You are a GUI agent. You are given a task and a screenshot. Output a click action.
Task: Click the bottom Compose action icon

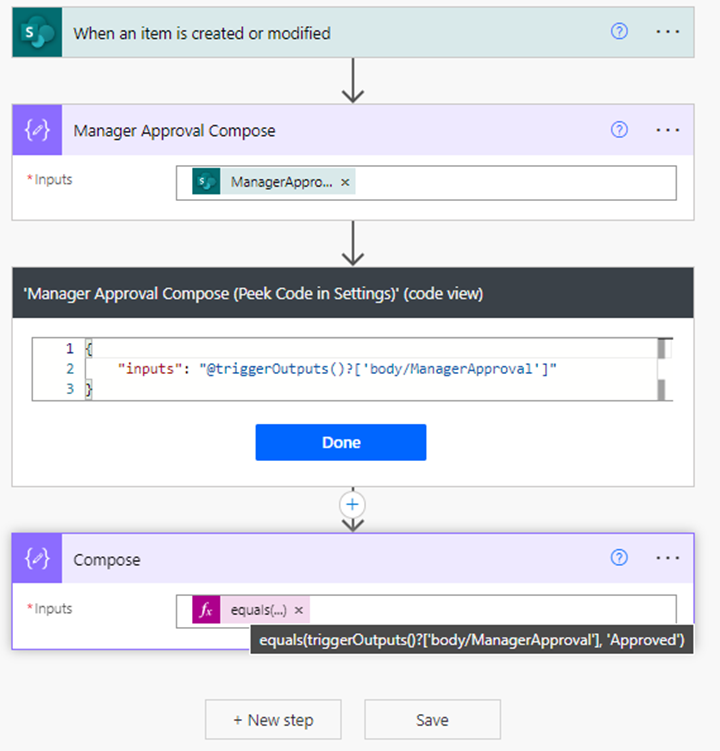tap(37, 559)
